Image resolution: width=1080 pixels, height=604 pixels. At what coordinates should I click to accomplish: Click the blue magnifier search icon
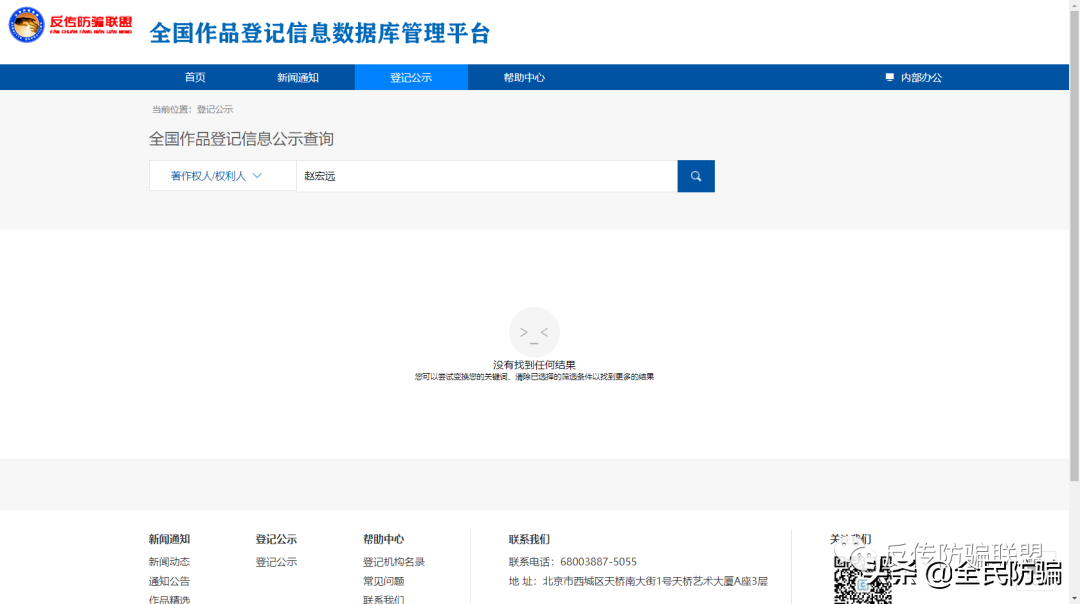(696, 176)
